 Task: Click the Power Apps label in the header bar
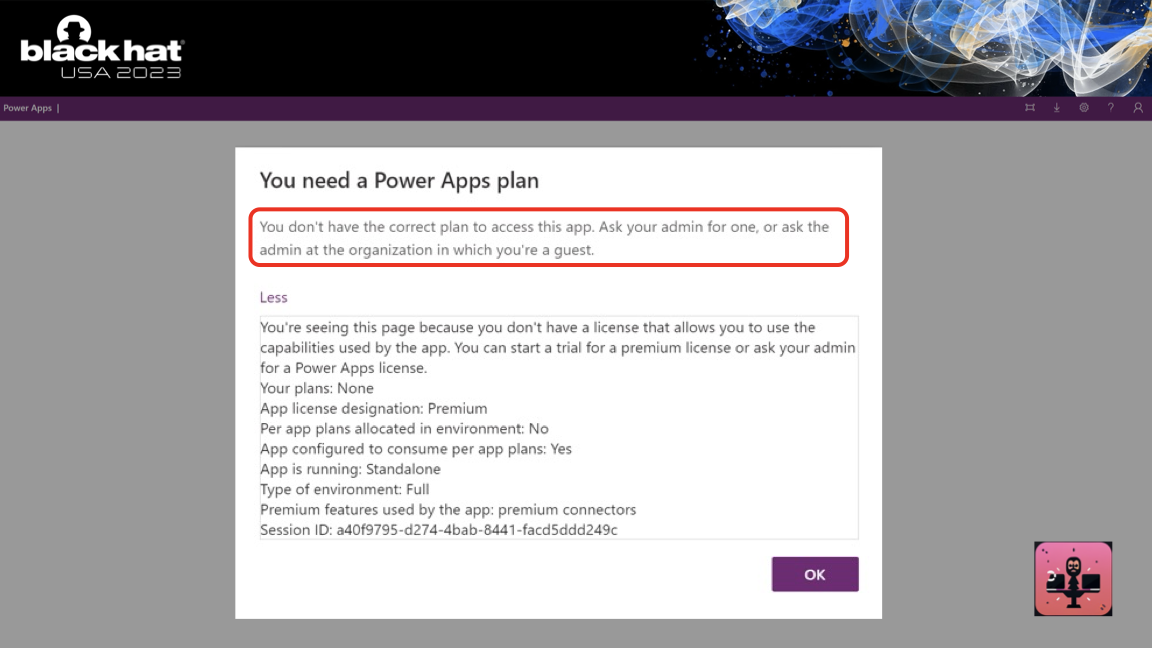click(28, 108)
